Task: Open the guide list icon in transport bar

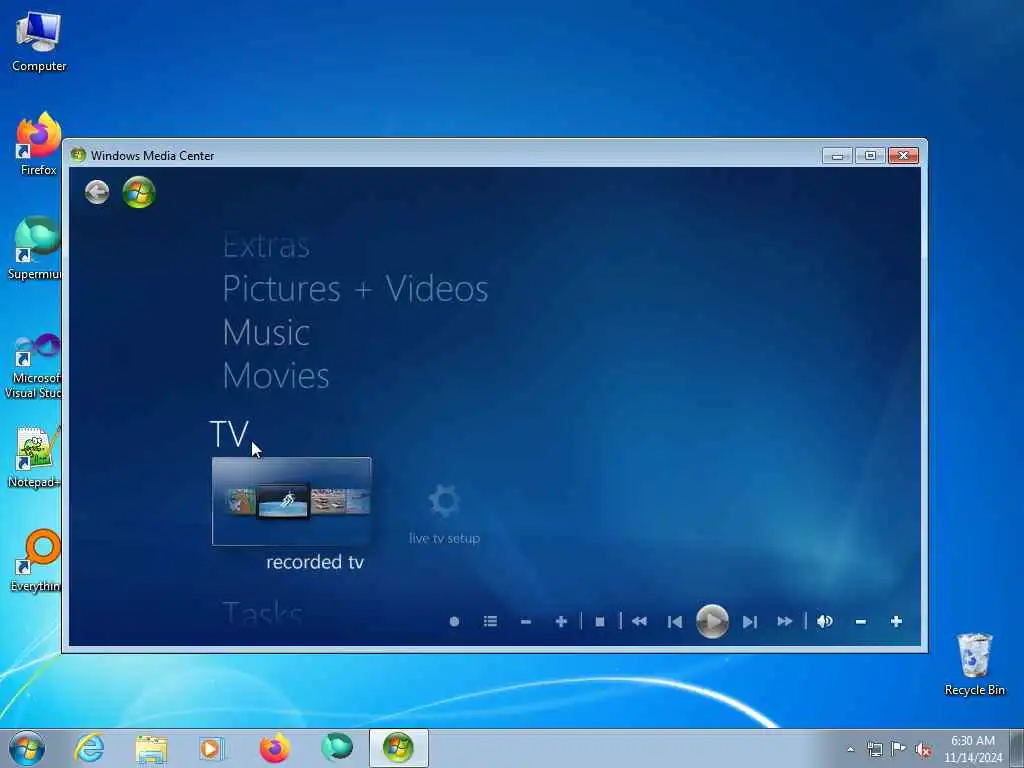Action: pos(490,621)
